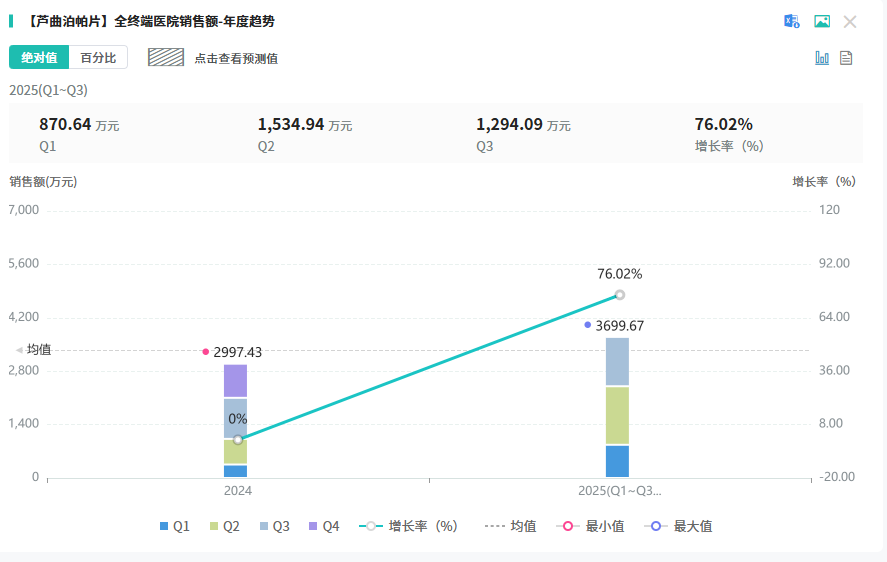Screen dimensions: 887x562
Task: Toggle 最小值 marker legend
Action: click(x=590, y=526)
